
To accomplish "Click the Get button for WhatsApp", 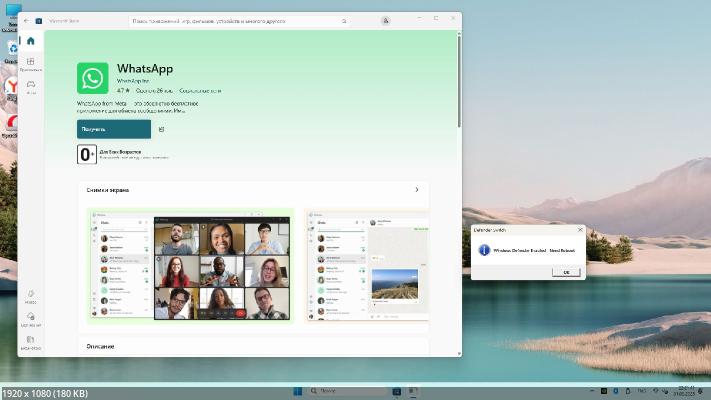I will coord(114,129).
